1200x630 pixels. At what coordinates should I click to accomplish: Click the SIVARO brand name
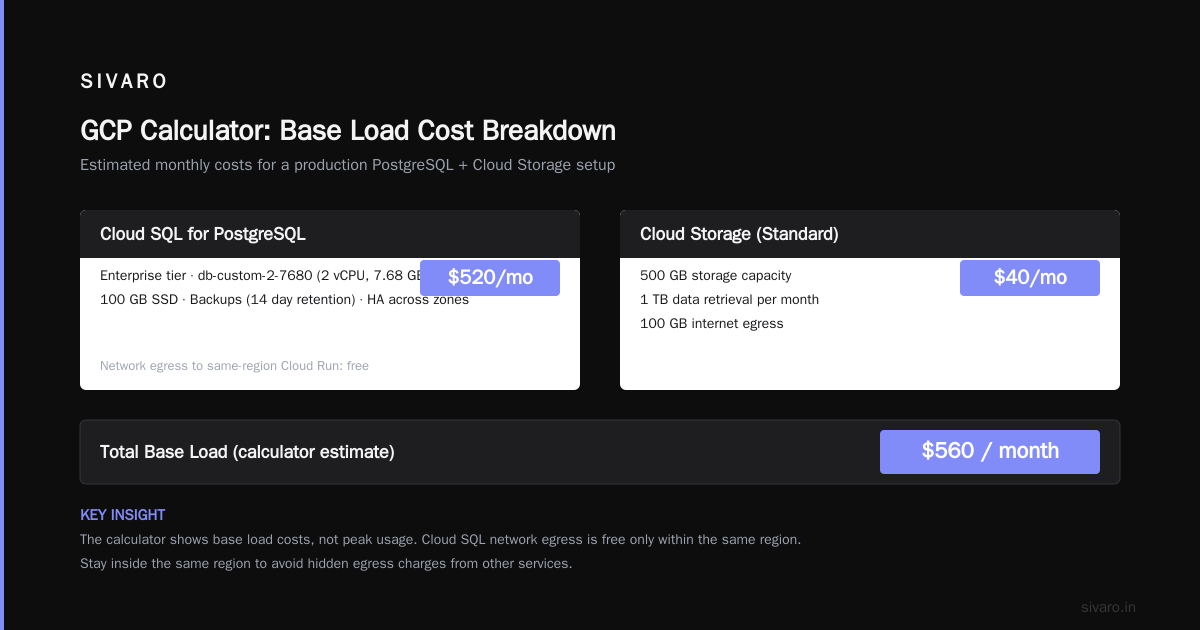(x=124, y=82)
